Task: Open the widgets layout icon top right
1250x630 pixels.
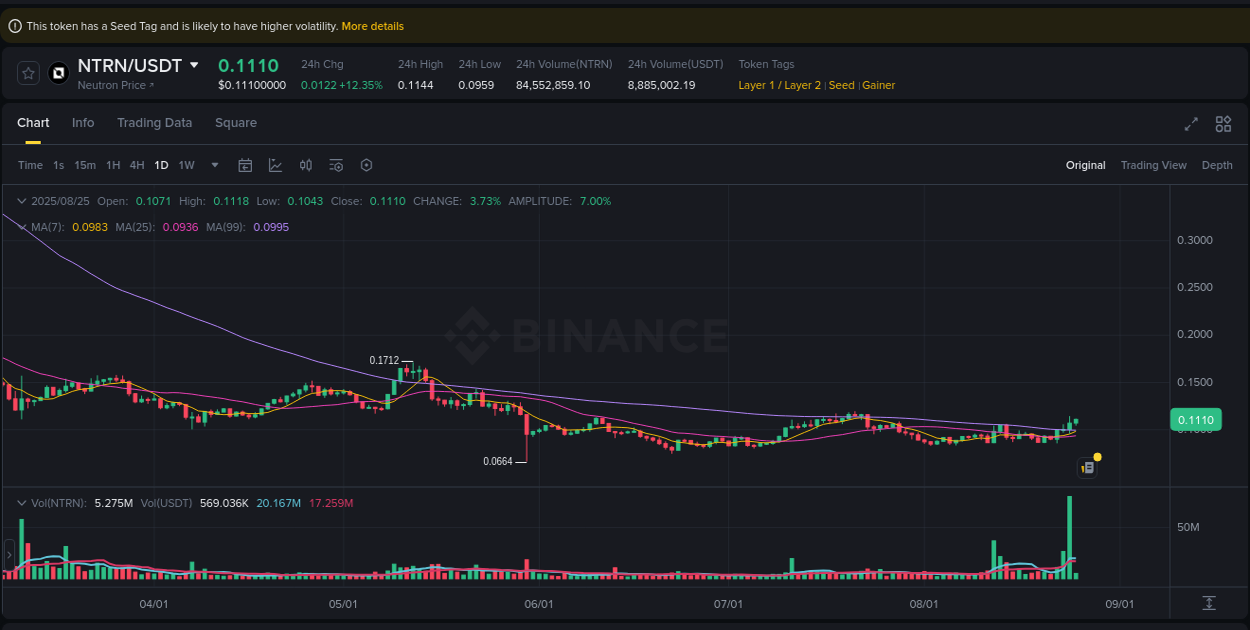Action: coord(1223,124)
